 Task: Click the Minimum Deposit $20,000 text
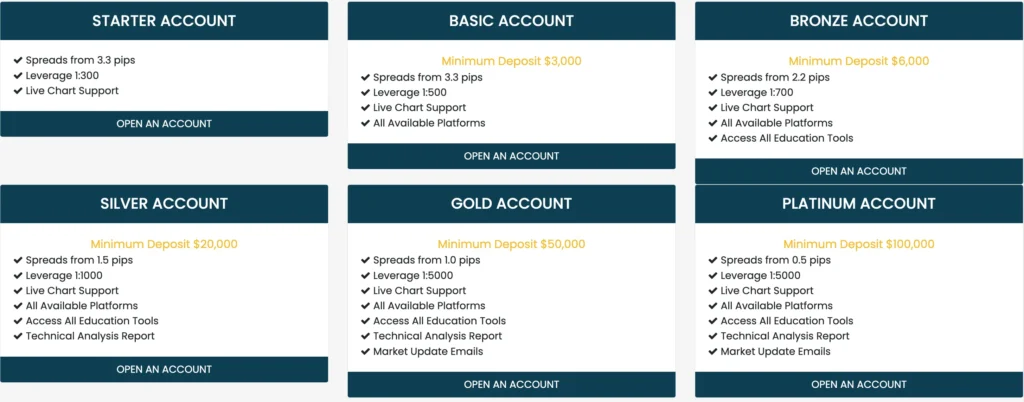tap(164, 244)
